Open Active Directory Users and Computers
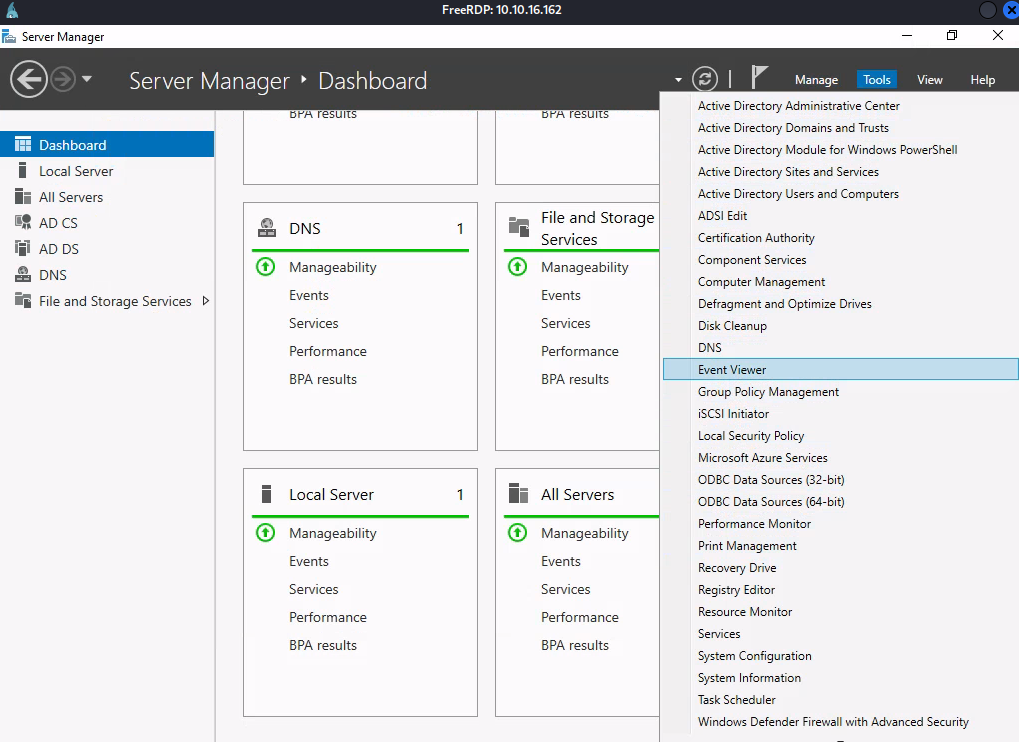This screenshot has height=742, width=1019. pos(841,194)
